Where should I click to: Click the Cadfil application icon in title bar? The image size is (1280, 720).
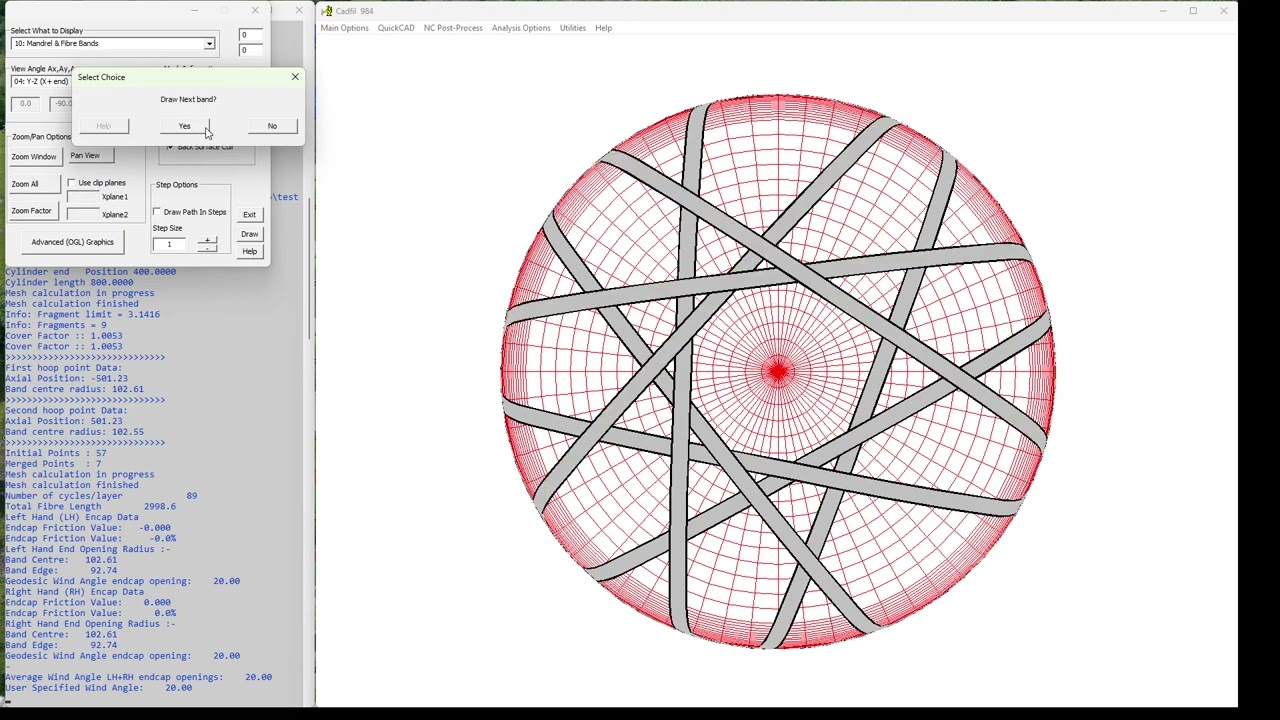click(327, 11)
